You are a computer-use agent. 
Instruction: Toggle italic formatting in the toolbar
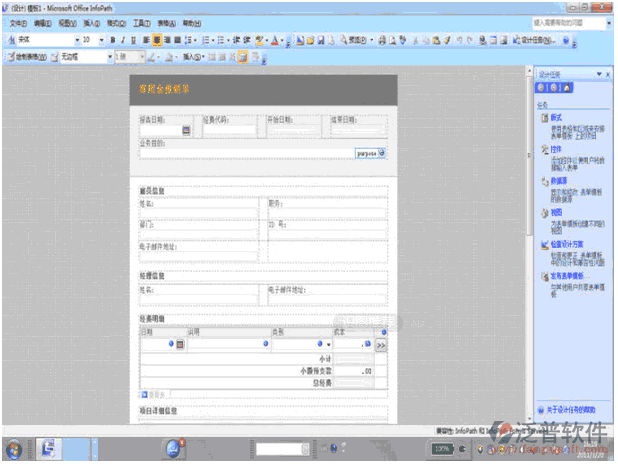coord(123,40)
